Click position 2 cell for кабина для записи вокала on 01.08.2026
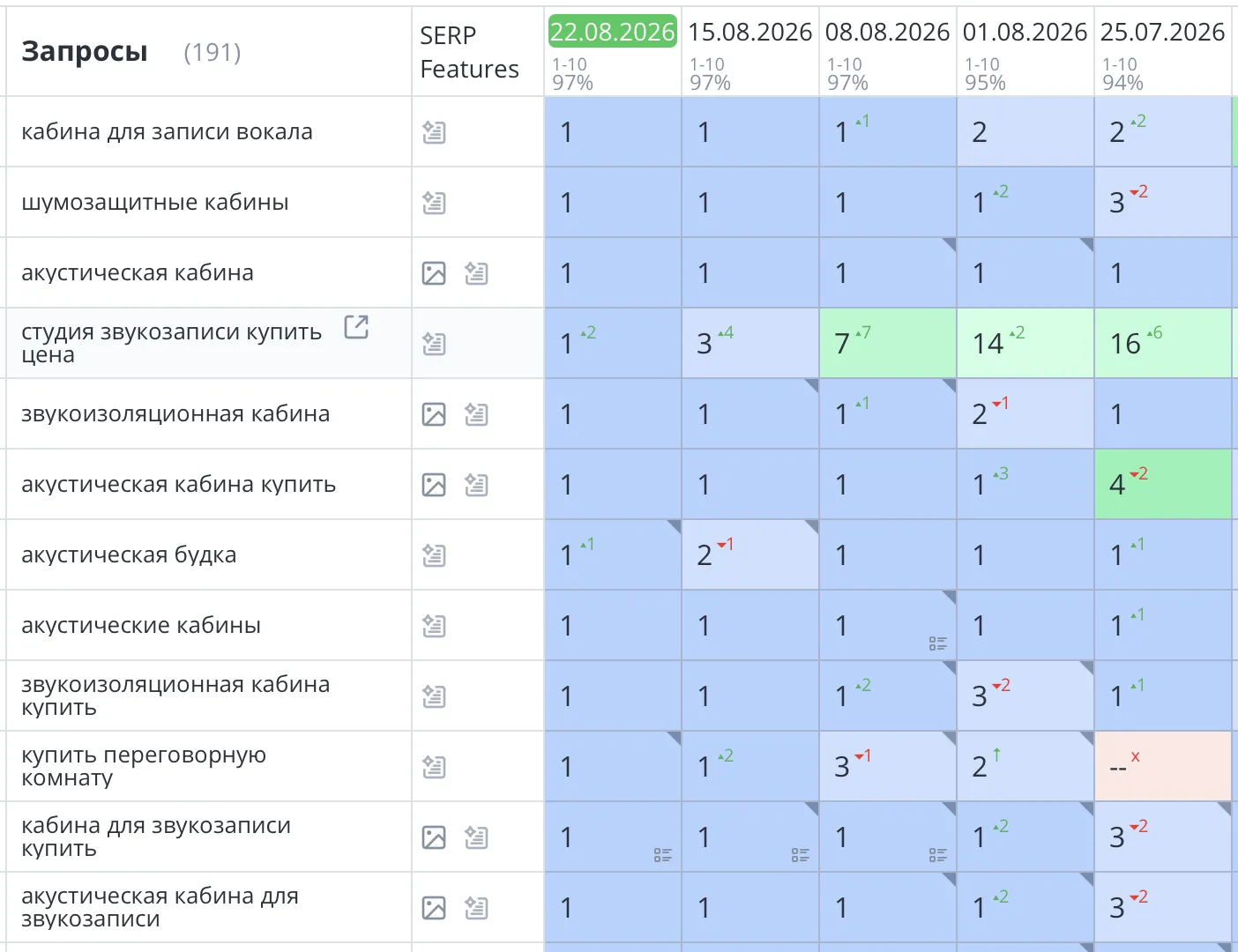This screenshot has height=952, width=1238. tap(1025, 132)
